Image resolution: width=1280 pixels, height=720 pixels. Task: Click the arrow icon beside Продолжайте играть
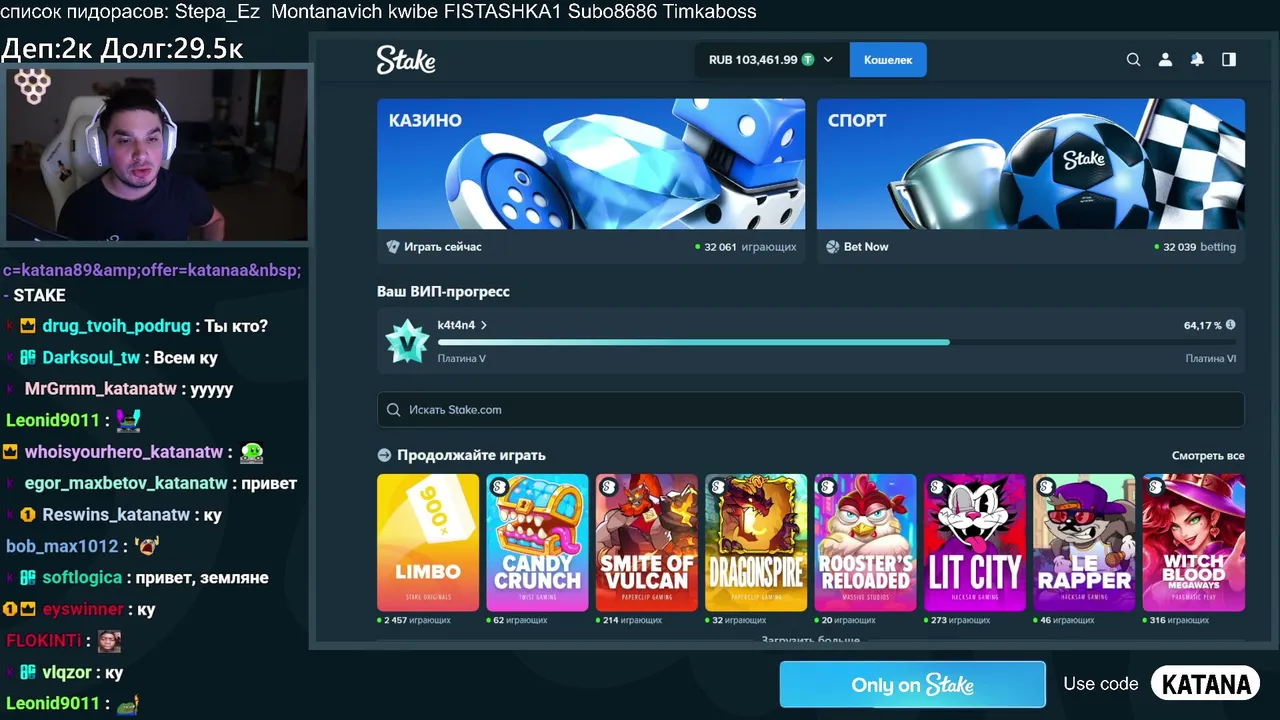click(x=384, y=455)
